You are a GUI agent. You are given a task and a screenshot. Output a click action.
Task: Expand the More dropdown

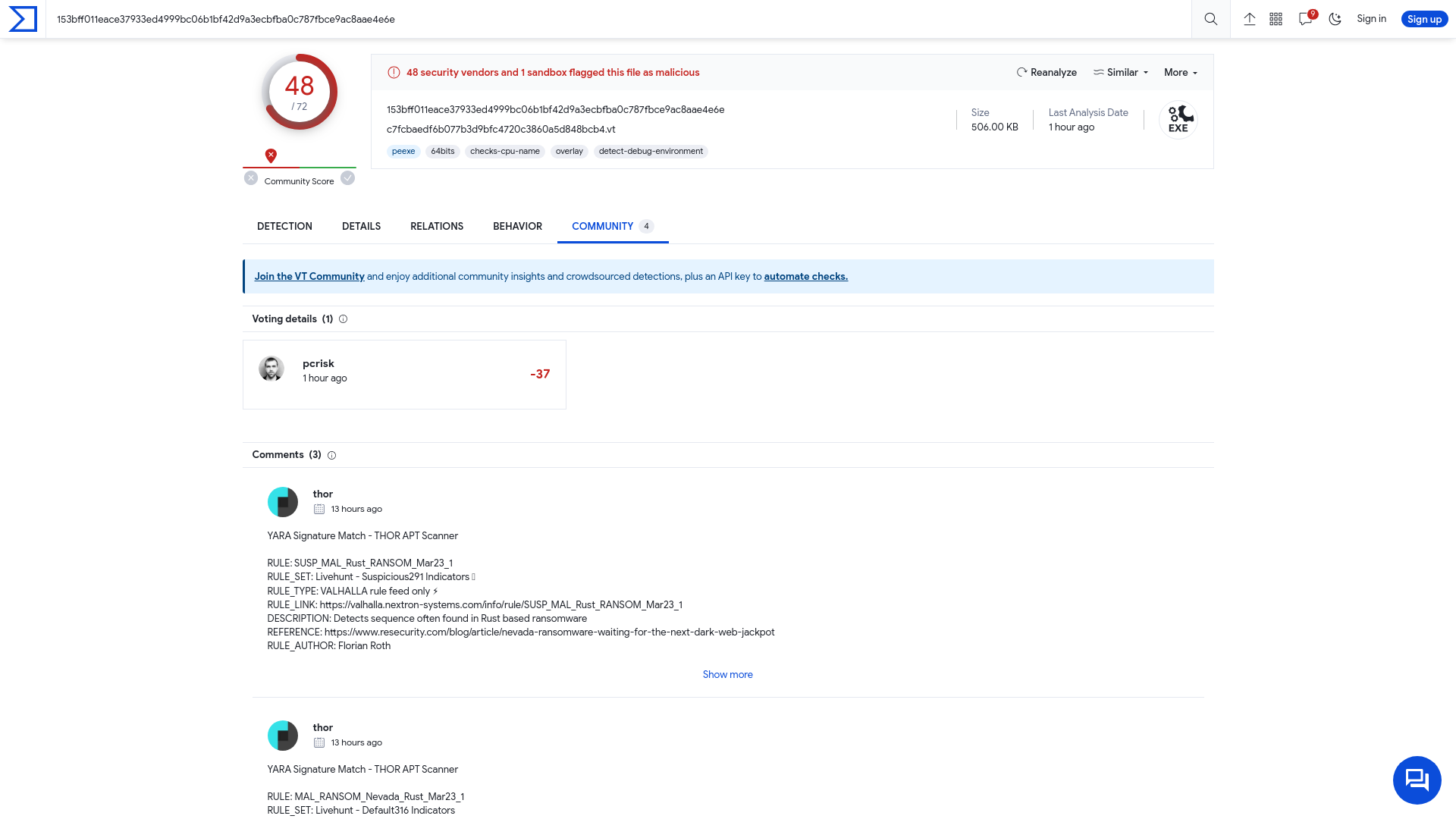(1181, 73)
